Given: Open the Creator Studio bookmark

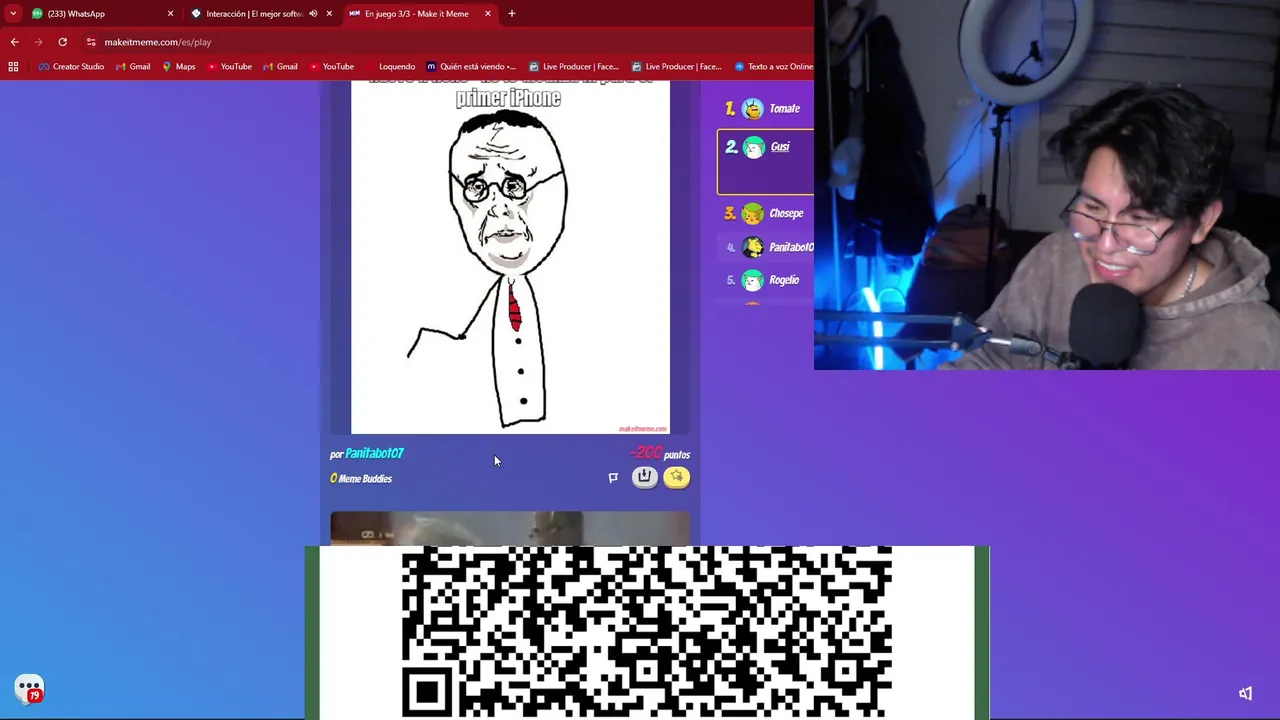Looking at the screenshot, I should pos(71,67).
